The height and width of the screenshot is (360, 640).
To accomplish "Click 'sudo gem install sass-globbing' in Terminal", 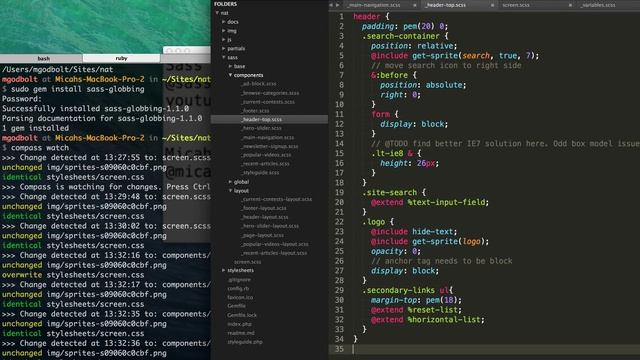I will tap(78, 89).
